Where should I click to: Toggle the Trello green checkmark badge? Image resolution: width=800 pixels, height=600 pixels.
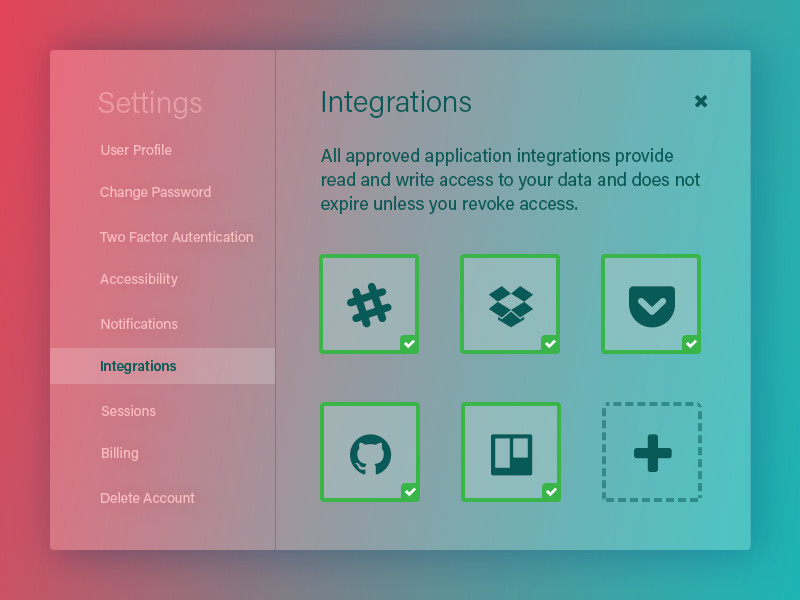(550, 492)
